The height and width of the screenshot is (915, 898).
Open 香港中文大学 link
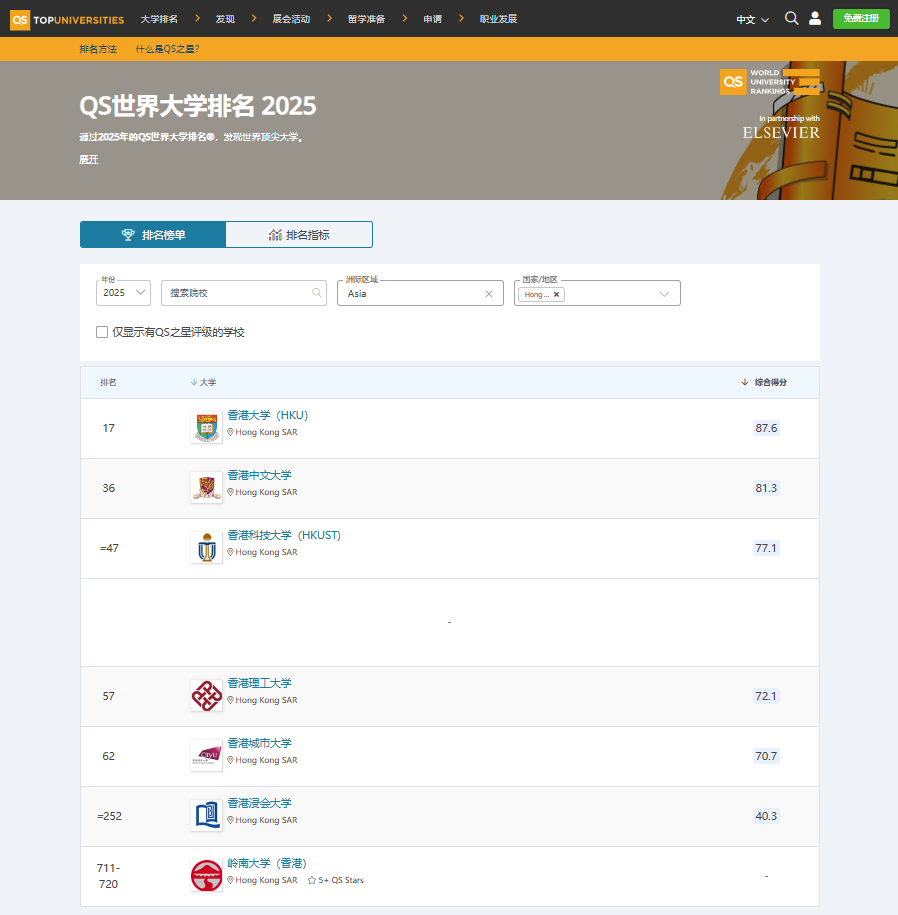coord(259,475)
